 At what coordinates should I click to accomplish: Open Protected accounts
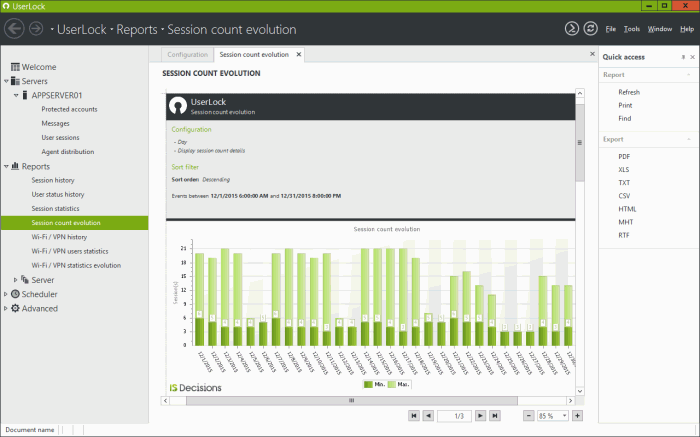click(69, 109)
